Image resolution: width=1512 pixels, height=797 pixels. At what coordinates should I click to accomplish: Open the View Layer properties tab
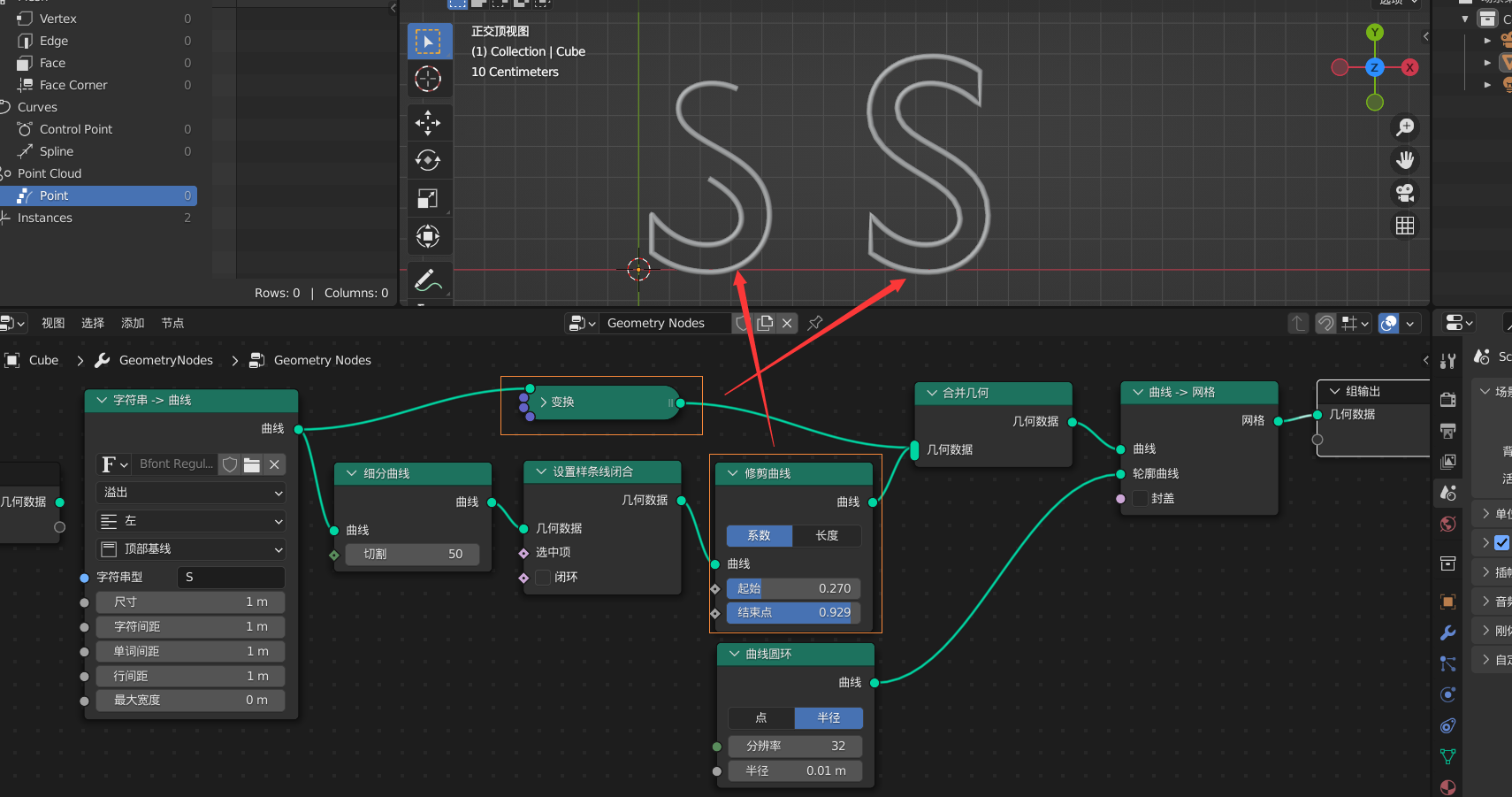pos(1447,462)
